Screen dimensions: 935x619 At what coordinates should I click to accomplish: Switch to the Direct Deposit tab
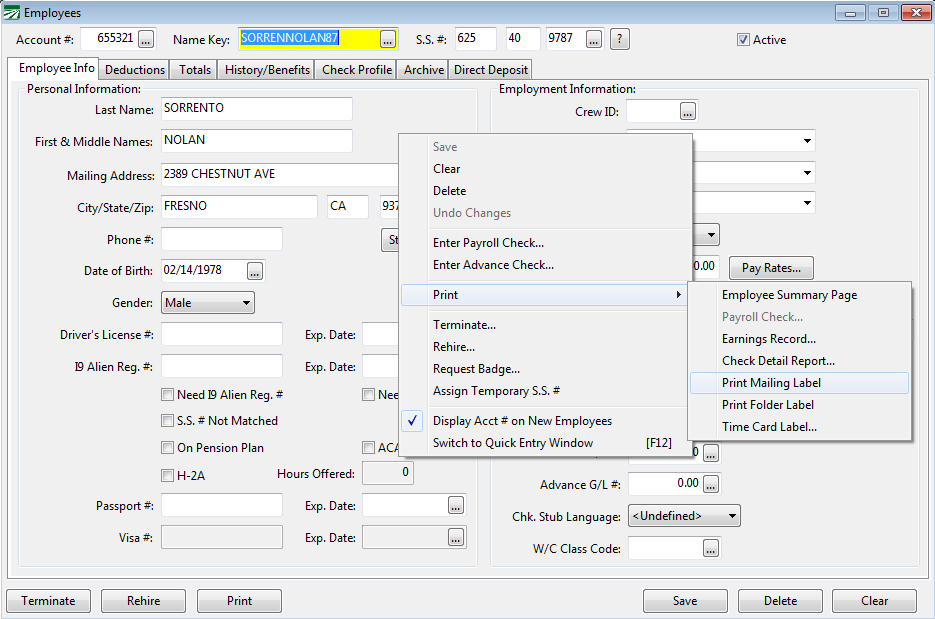click(x=490, y=70)
